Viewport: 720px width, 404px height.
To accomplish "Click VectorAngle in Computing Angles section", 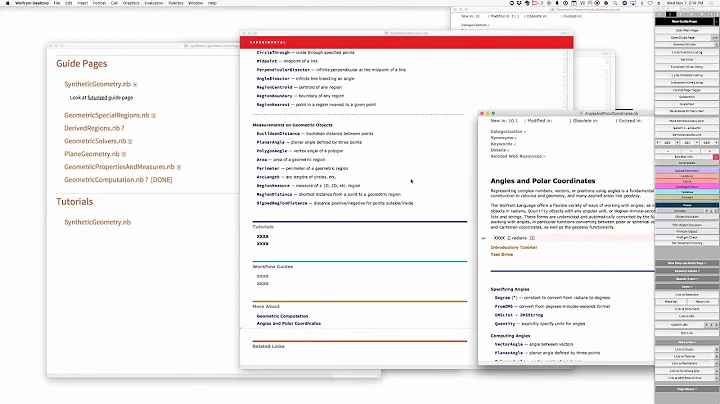I will 508,344.
